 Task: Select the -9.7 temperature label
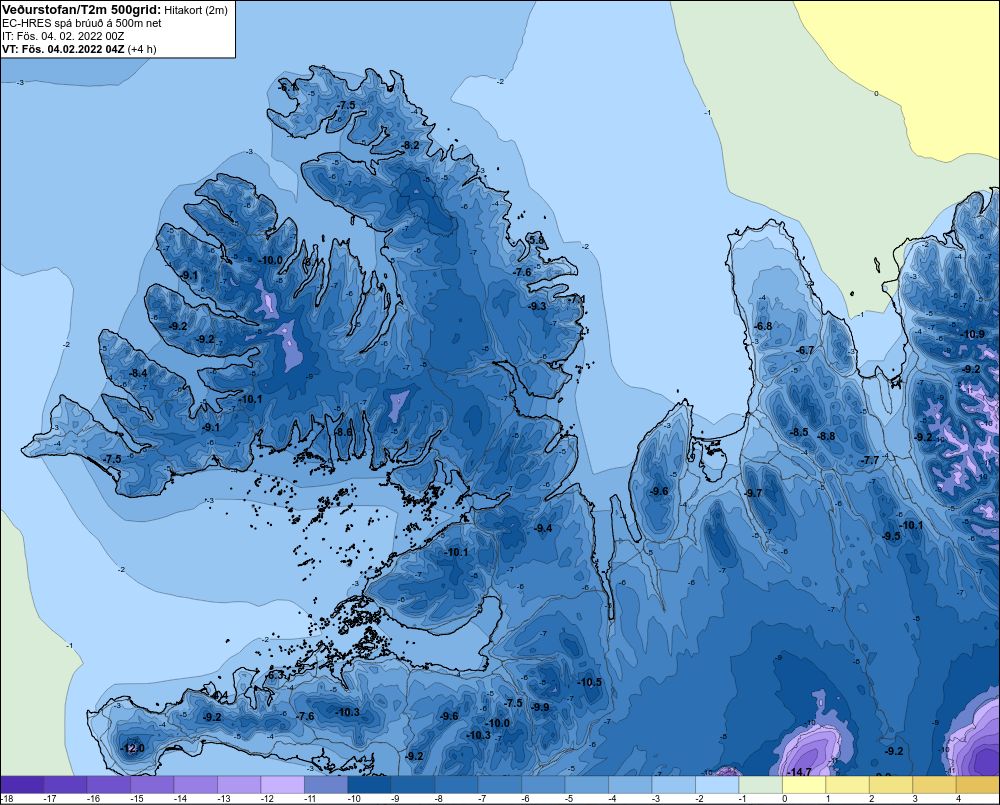tap(753, 493)
